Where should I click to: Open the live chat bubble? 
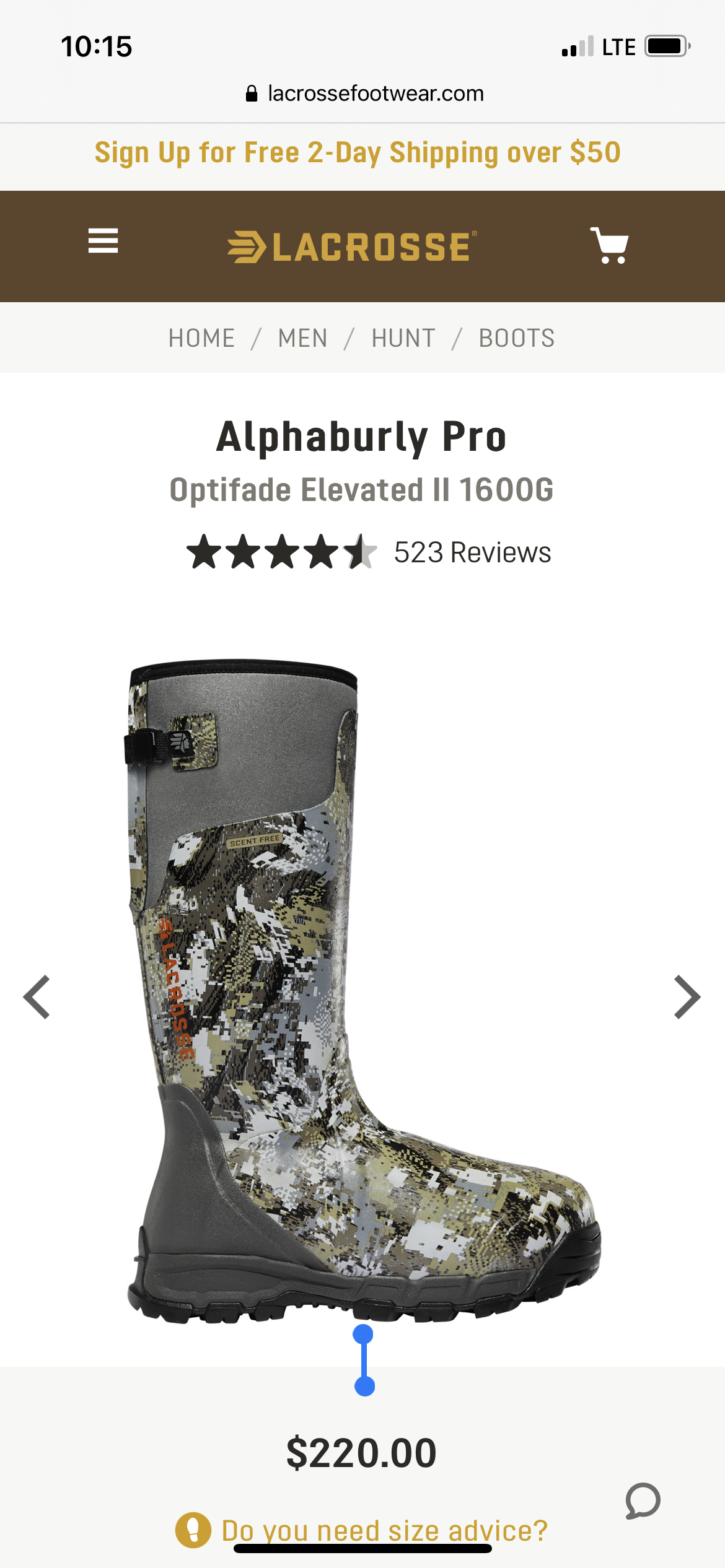point(643,1500)
